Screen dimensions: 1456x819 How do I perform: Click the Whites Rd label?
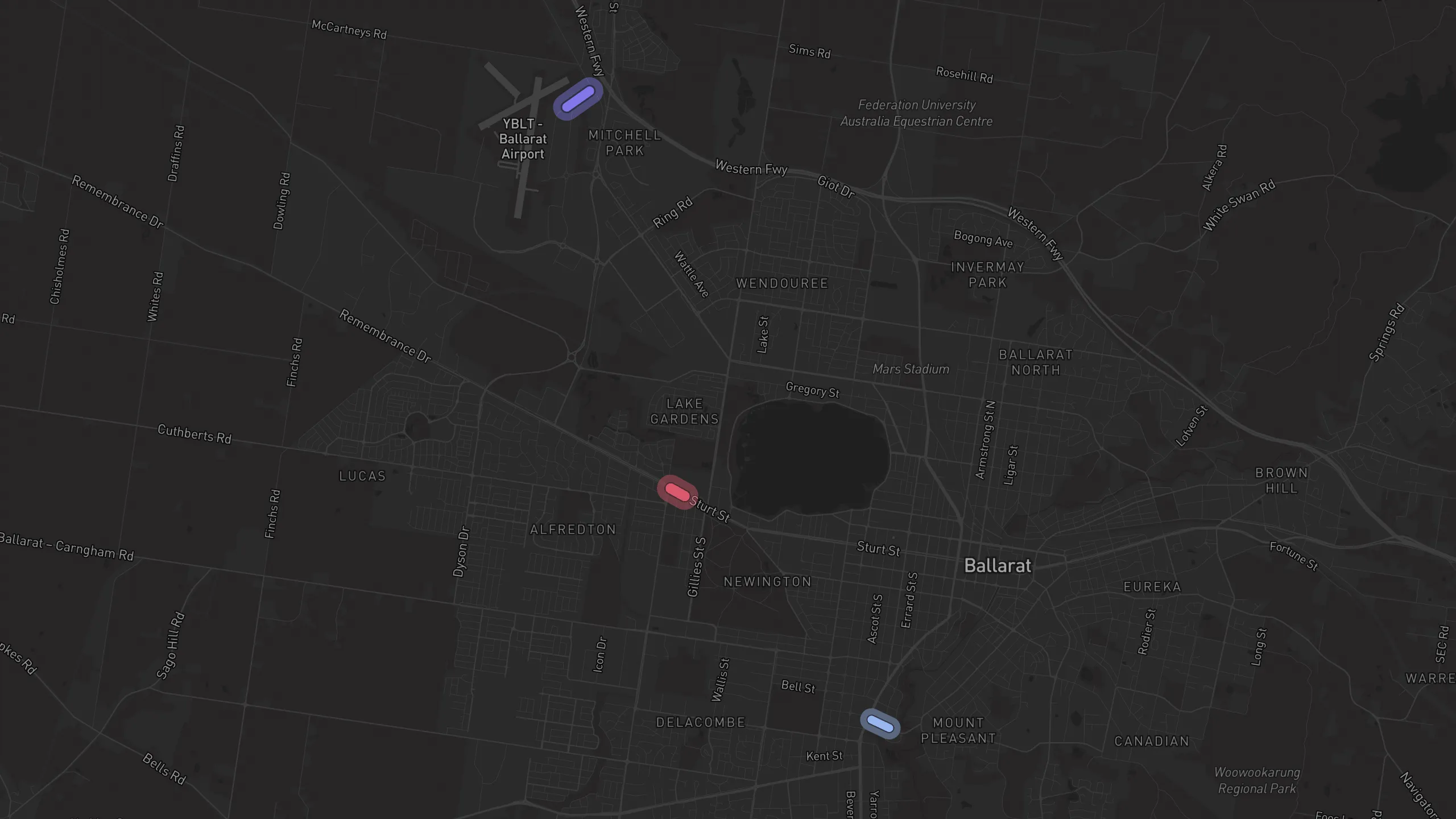[x=155, y=297]
